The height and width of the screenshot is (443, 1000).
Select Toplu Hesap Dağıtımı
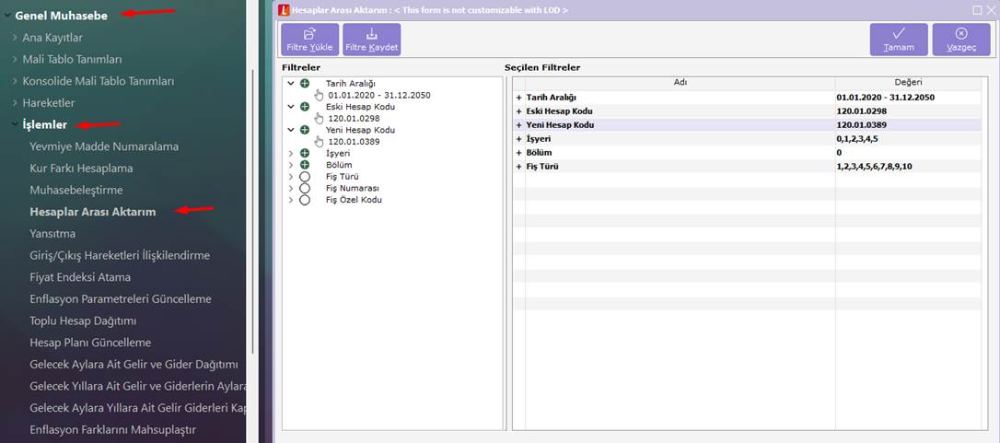pos(82,321)
